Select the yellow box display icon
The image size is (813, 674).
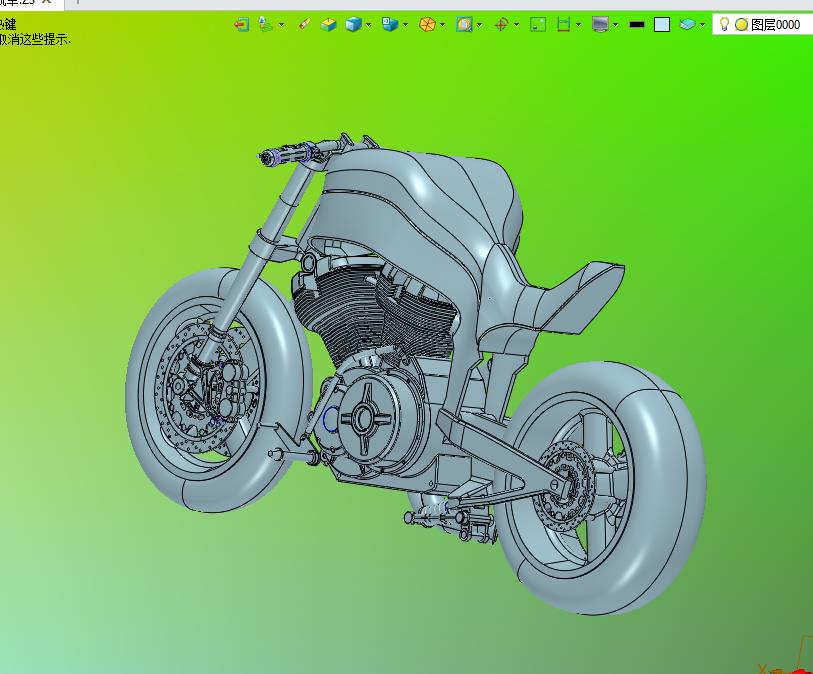point(328,24)
